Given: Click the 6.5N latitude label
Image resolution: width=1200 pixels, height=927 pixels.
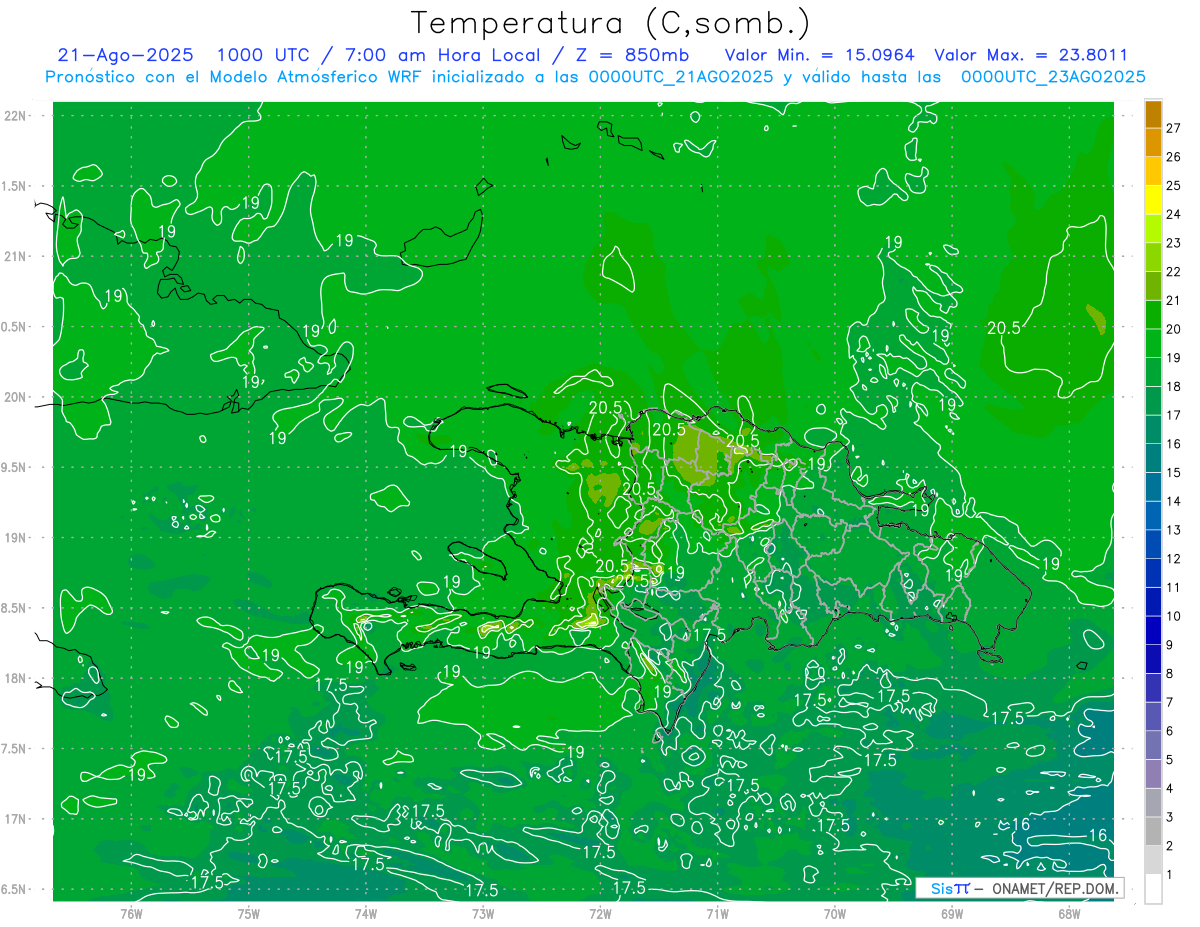Looking at the screenshot, I should (x=14, y=889).
